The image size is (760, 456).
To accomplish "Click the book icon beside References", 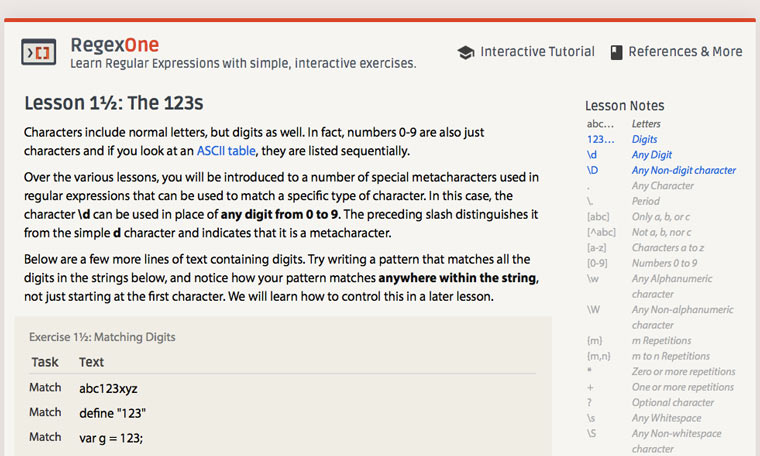I will coord(616,52).
